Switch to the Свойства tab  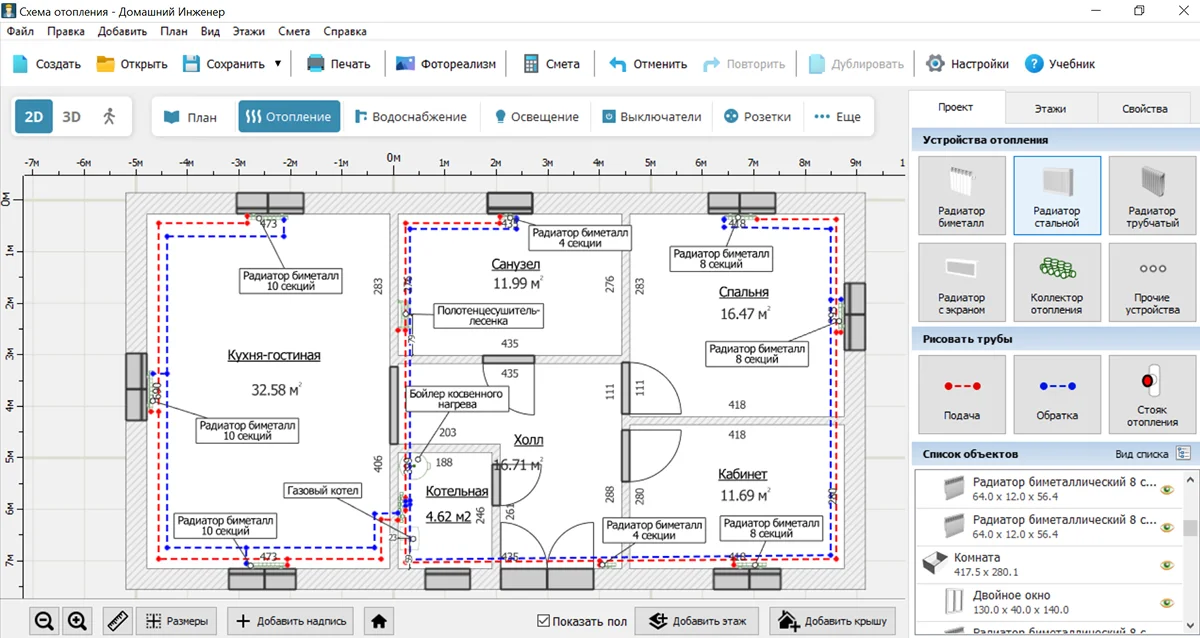pos(1144,108)
